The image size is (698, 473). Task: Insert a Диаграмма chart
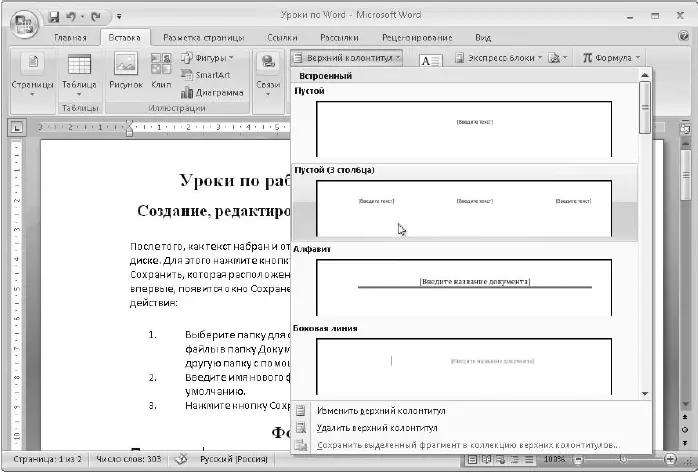coord(212,93)
